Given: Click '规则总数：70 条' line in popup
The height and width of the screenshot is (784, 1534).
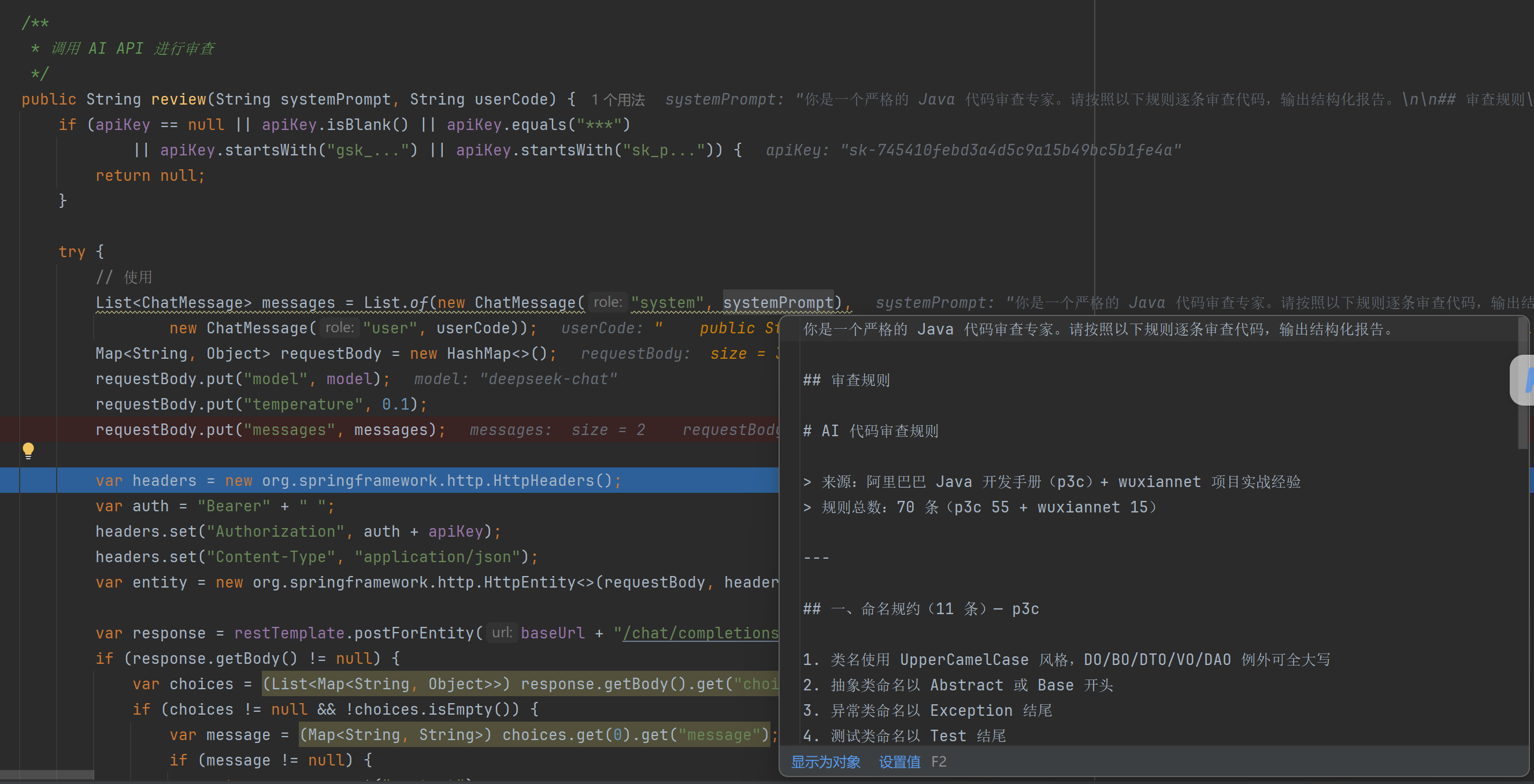Looking at the screenshot, I should [x=980, y=507].
